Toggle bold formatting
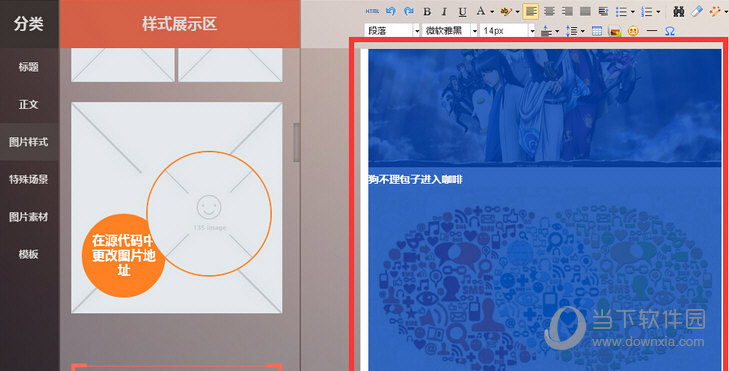The image size is (729, 371). pos(427,12)
